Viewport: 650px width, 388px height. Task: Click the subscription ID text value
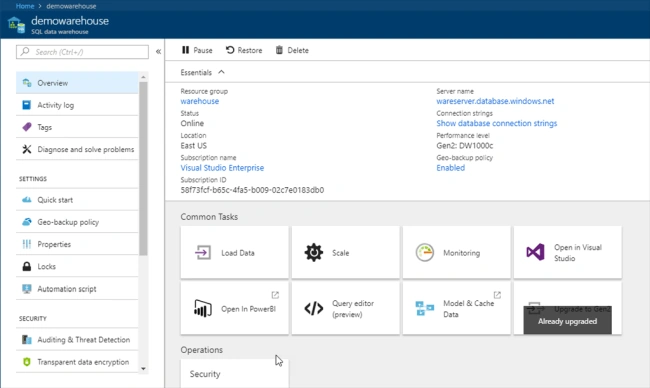click(x=252, y=190)
